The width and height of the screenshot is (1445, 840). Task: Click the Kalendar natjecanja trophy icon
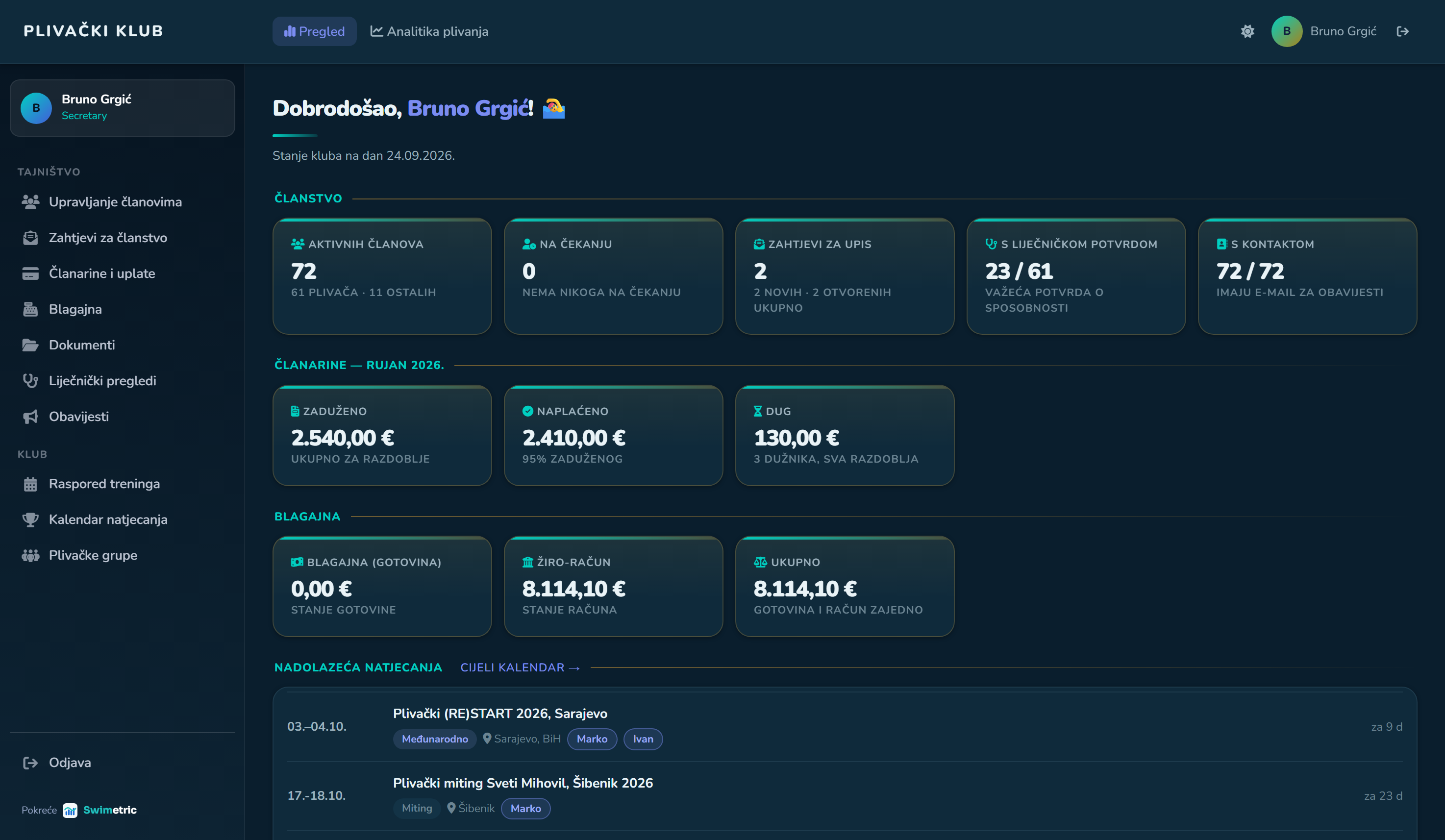click(30, 519)
